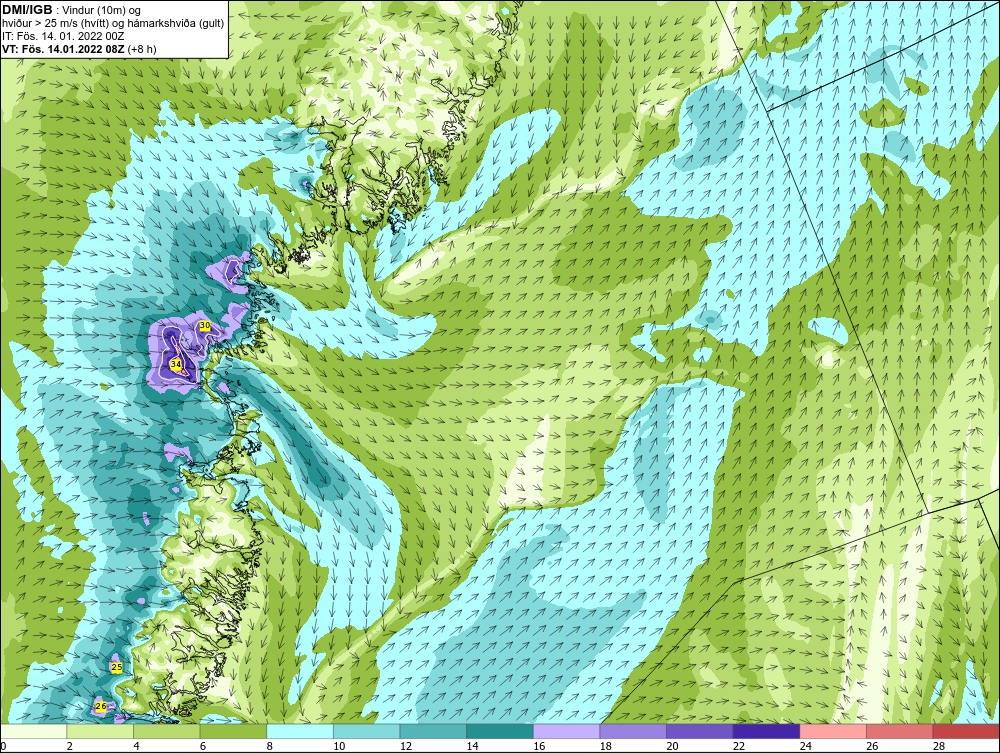Select the 12–14 m/s teal swatch

[x=433, y=731]
